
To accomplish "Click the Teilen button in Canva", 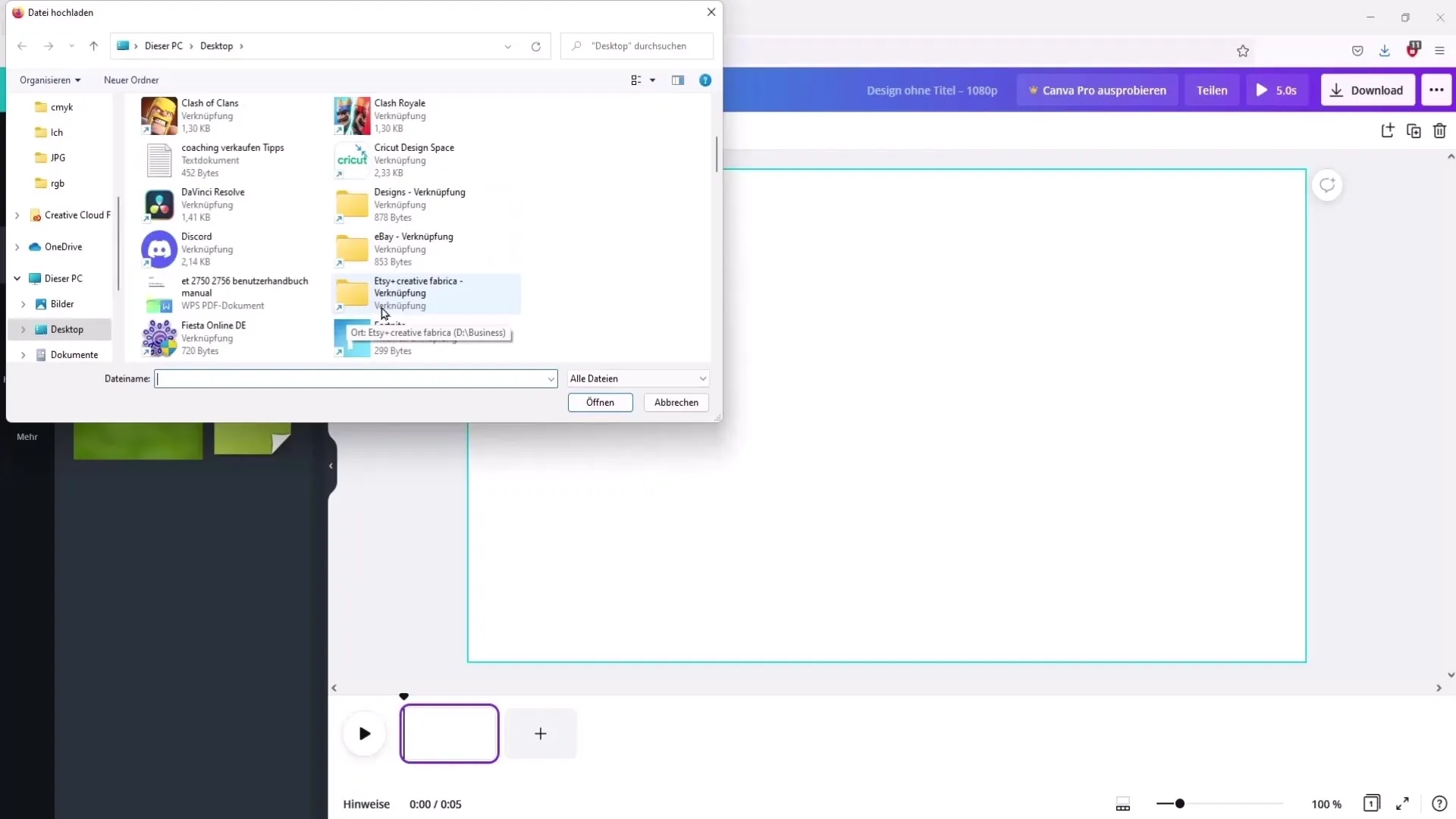I will [1212, 90].
